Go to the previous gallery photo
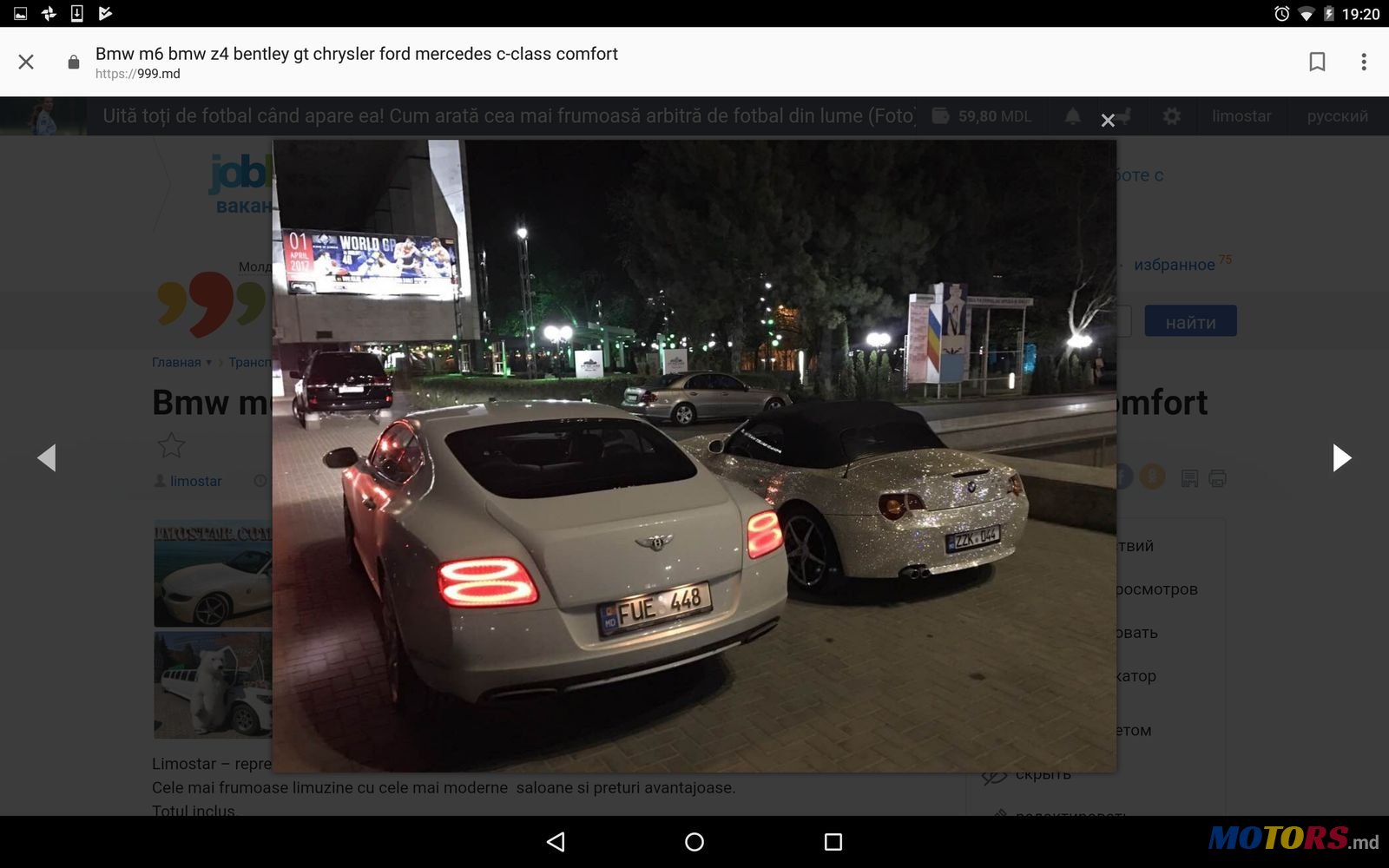The height and width of the screenshot is (868, 1389). coord(47,457)
